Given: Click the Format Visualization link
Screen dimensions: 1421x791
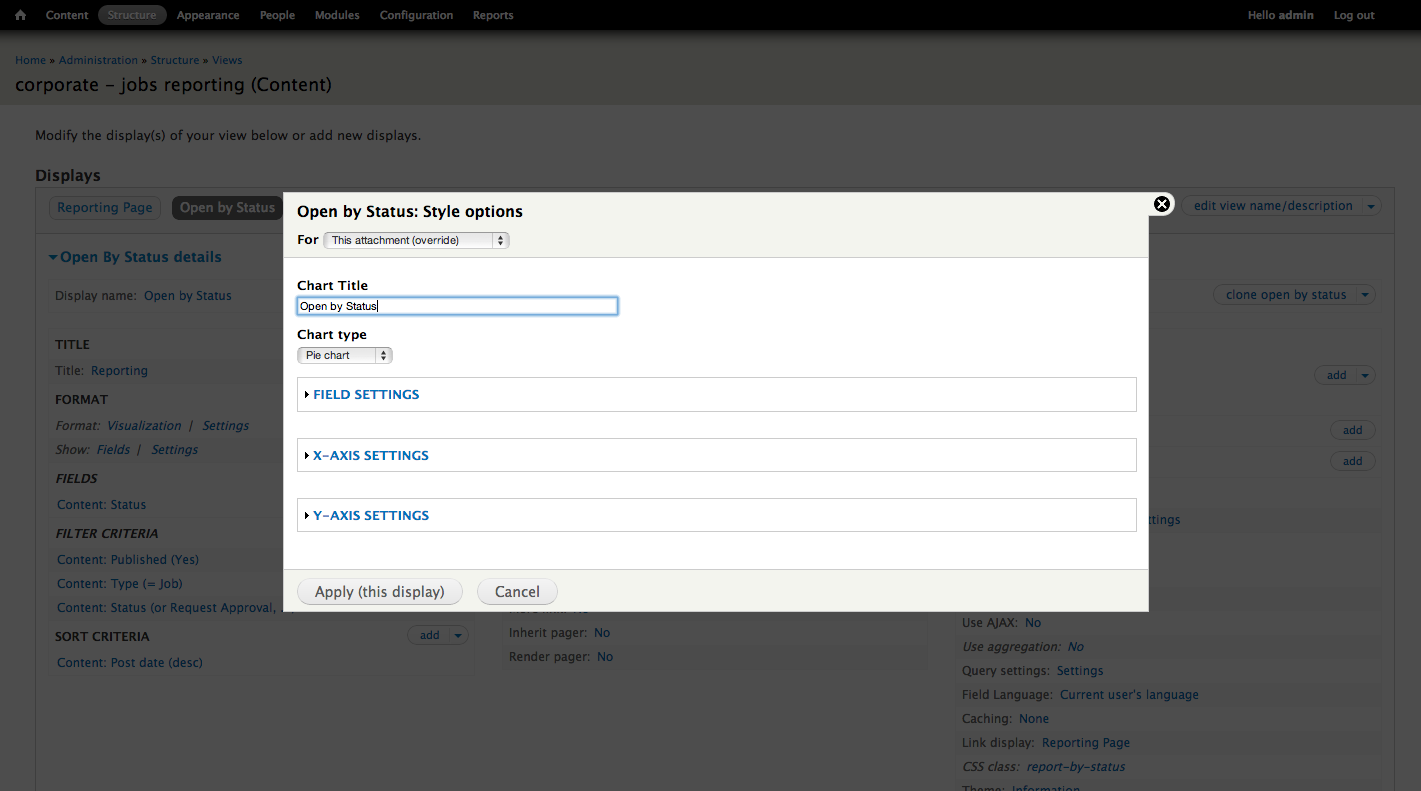Looking at the screenshot, I should [144, 426].
